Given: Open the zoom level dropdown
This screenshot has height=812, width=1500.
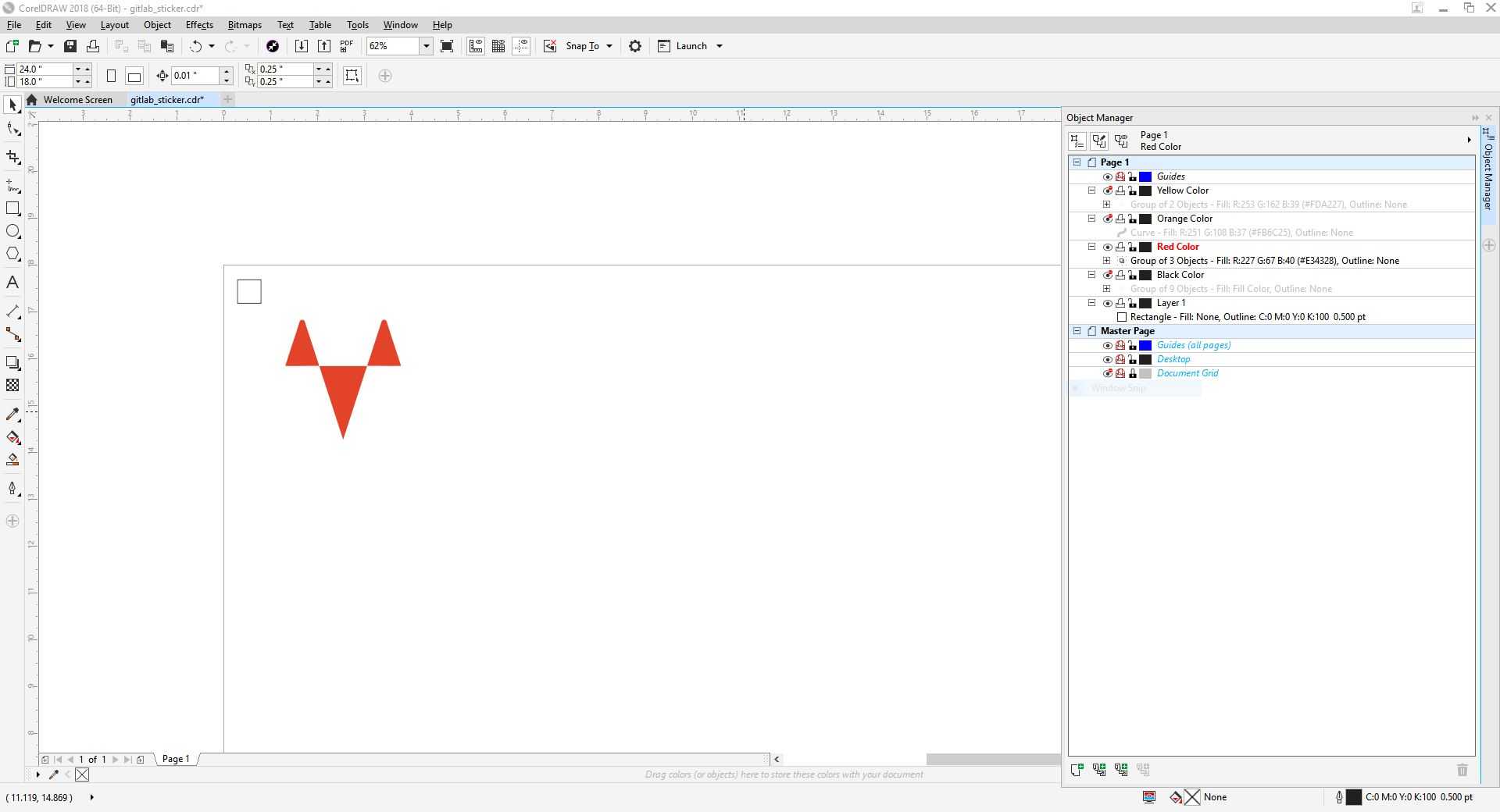Looking at the screenshot, I should [x=426, y=46].
